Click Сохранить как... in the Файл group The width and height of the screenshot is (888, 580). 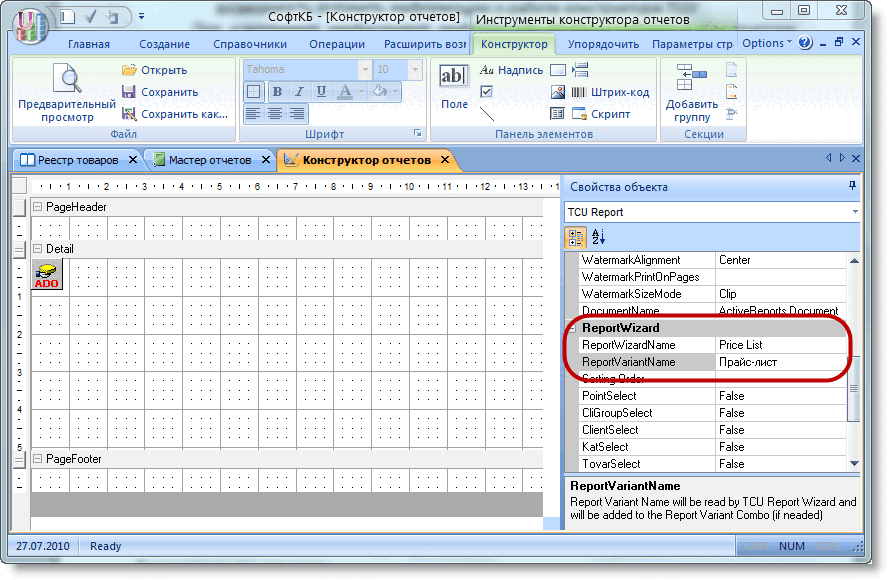point(175,114)
